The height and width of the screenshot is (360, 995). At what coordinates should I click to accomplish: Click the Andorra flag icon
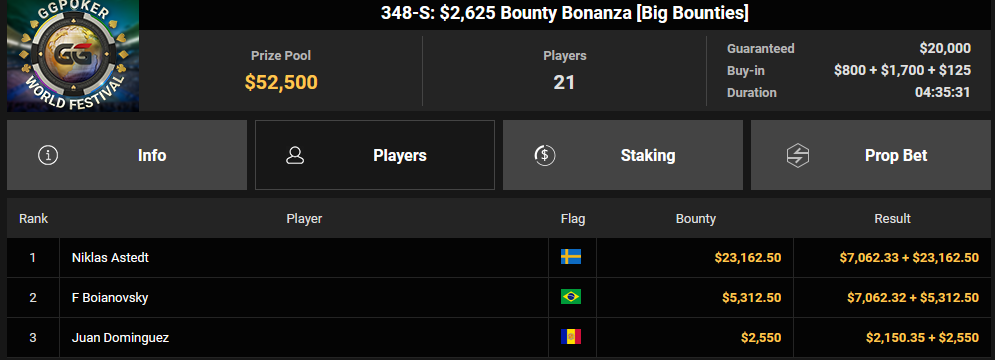point(570,337)
